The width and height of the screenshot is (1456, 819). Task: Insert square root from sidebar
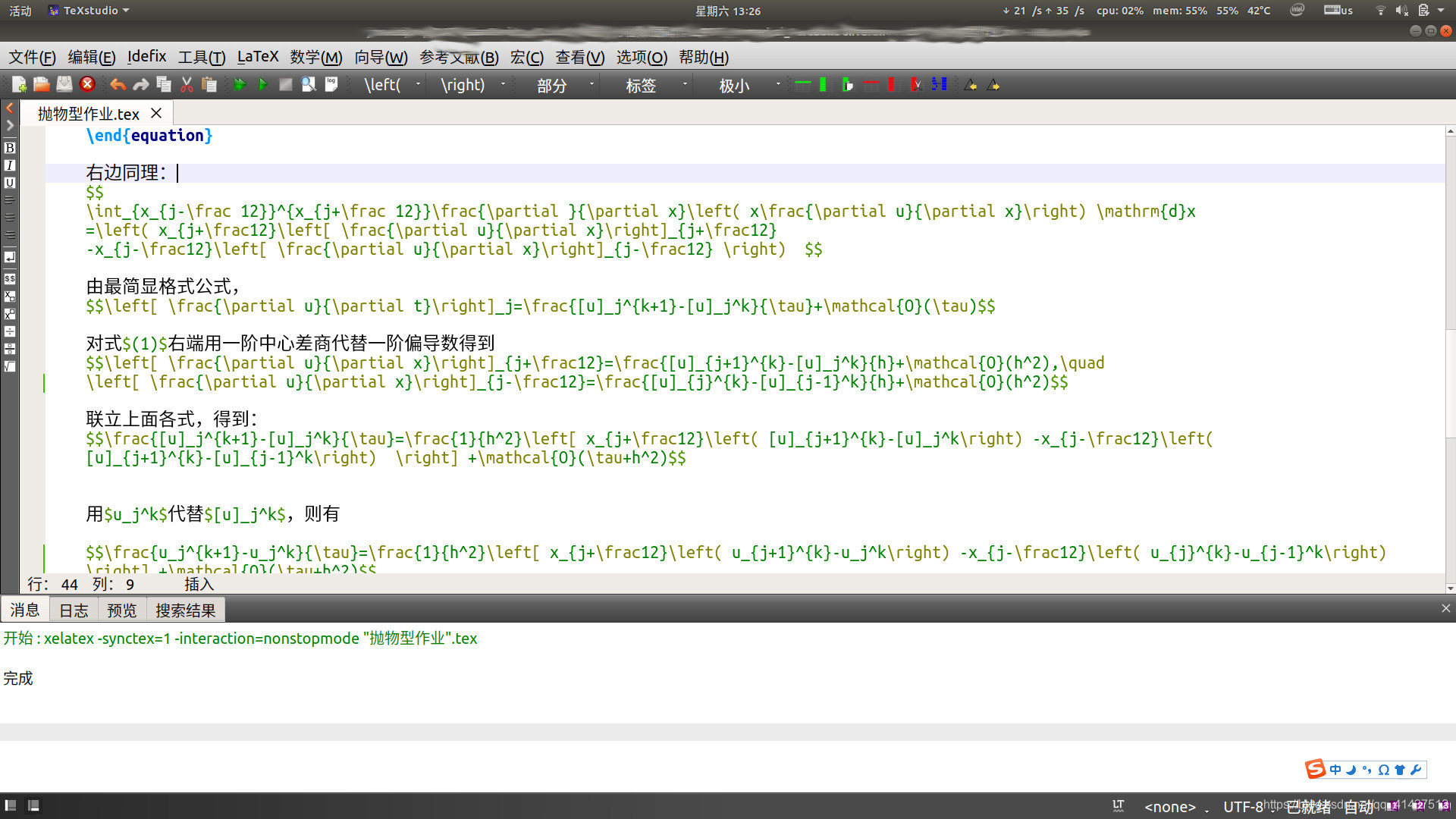[10, 367]
